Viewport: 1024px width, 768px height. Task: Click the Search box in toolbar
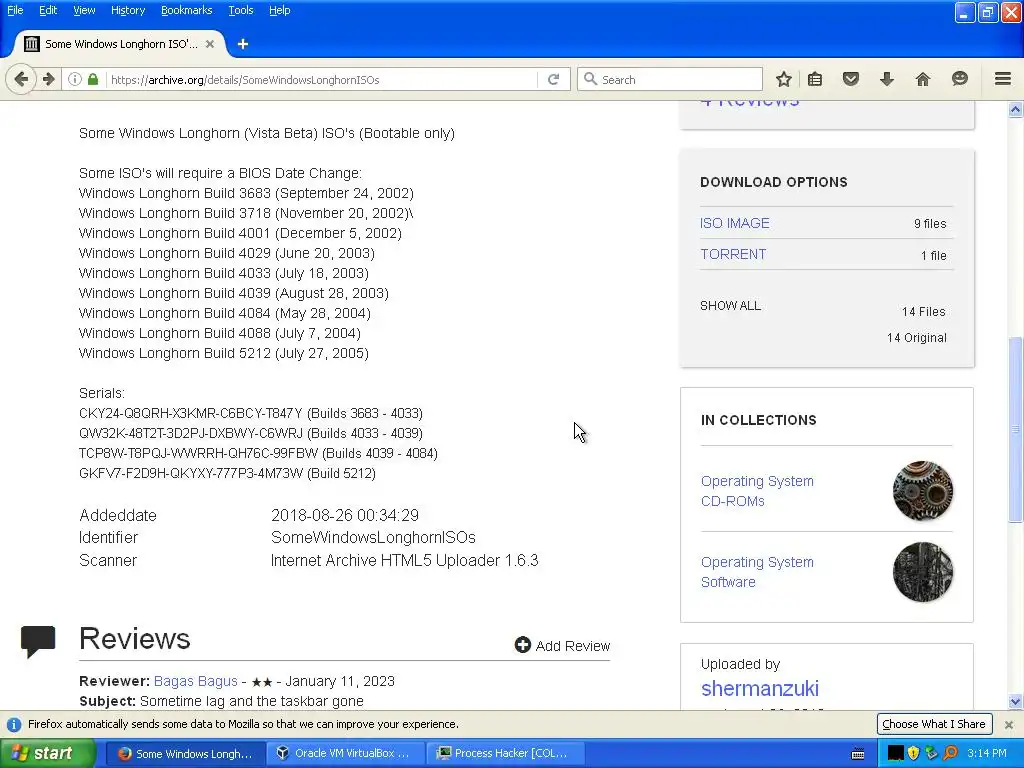pyautogui.click(x=670, y=80)
